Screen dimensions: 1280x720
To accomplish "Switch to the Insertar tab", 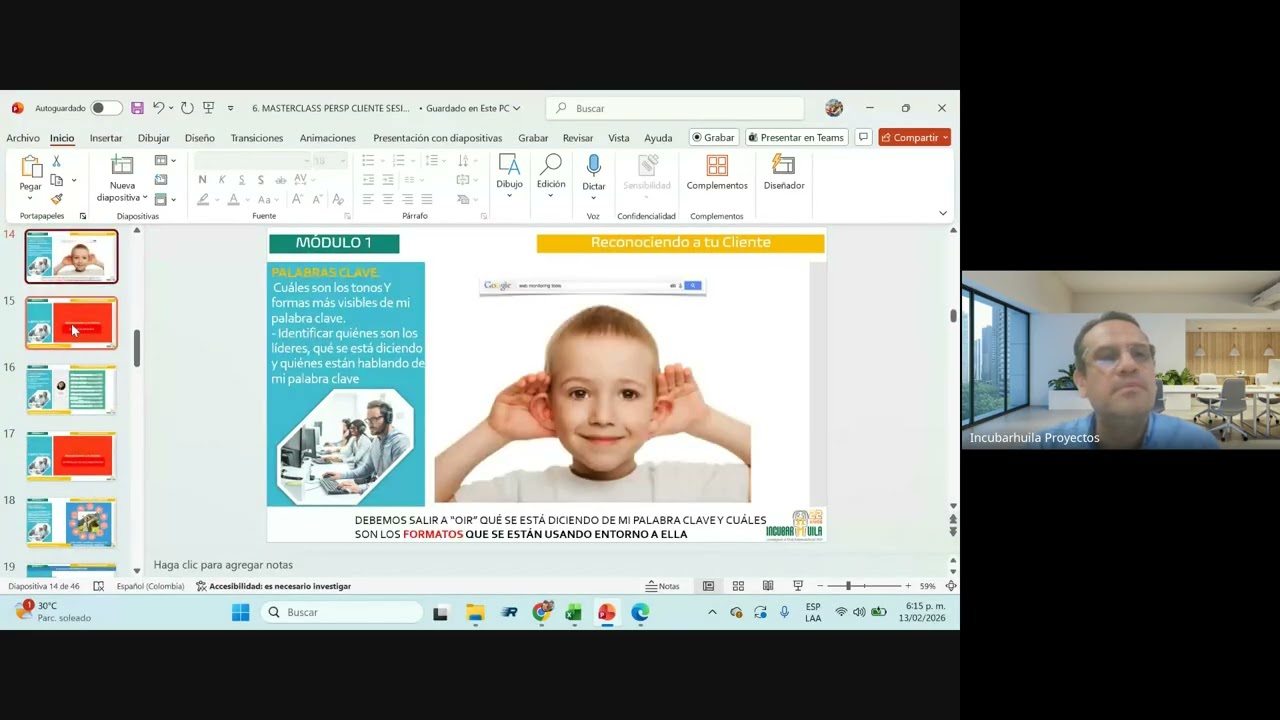I will 106,138.
